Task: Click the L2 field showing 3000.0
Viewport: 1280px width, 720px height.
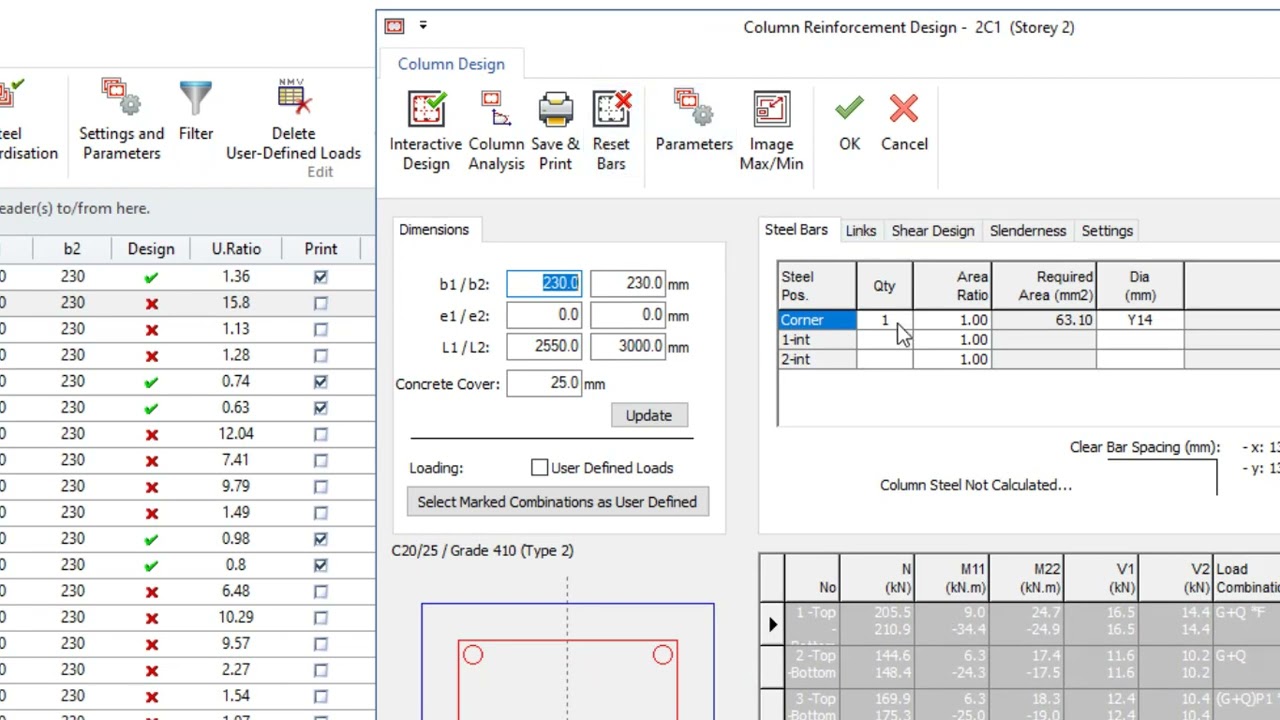Action: (x=628, y=346)
